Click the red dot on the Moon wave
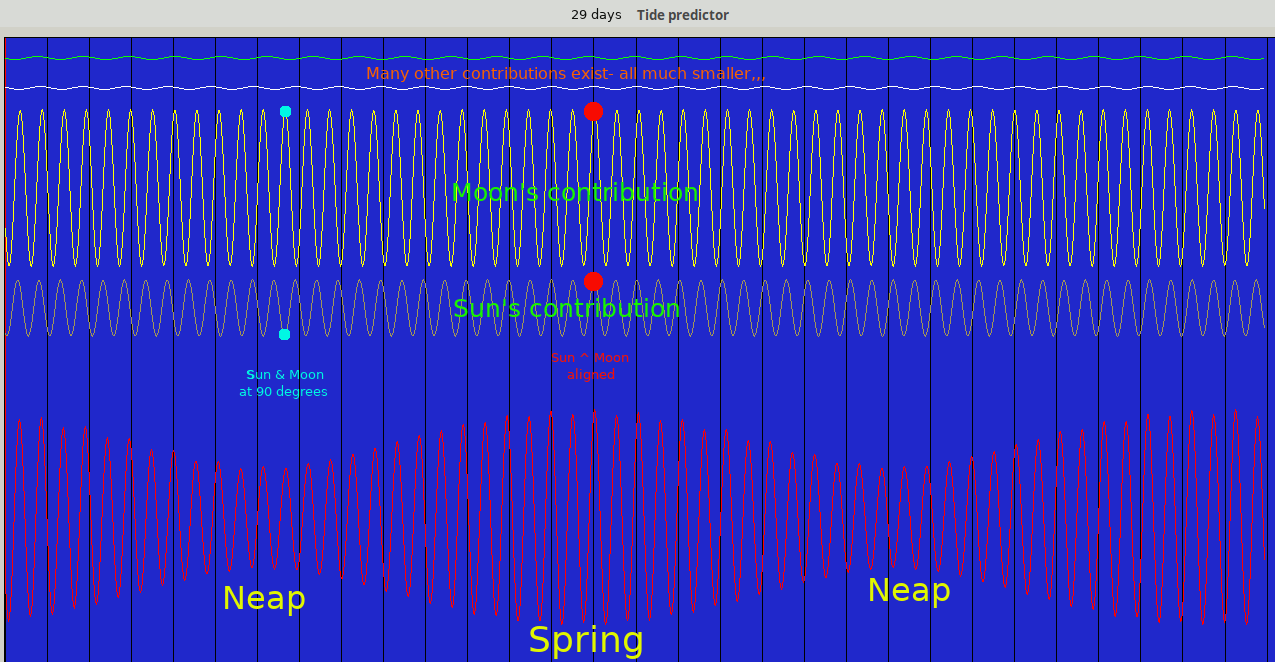Screen dimensions: 1275x662 [x=593, y=111]
